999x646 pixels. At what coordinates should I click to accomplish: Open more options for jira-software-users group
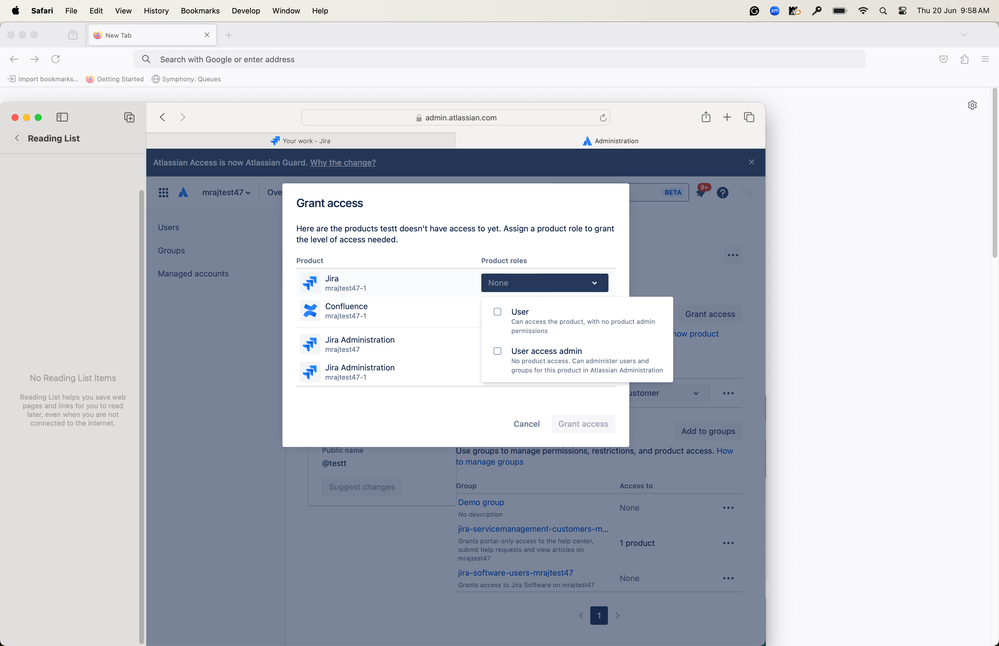(728, 578)
